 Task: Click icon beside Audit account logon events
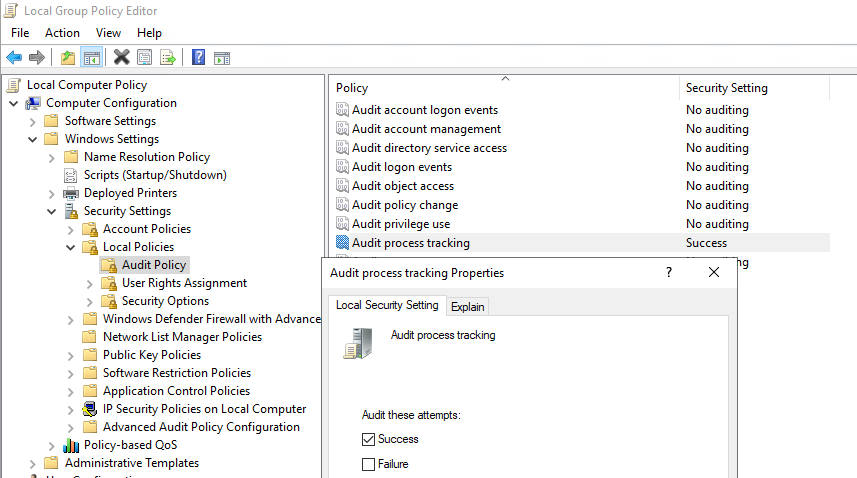(342, 110)
